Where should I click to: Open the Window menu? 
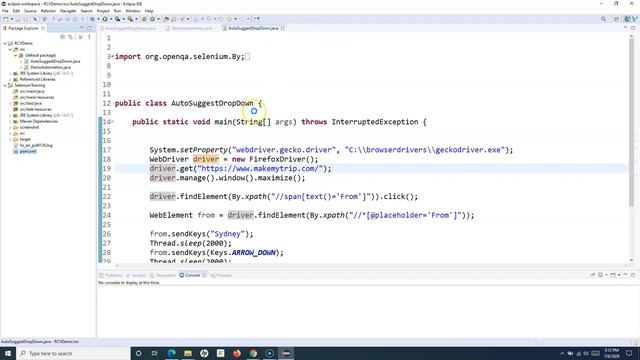(x=133, y=11)
